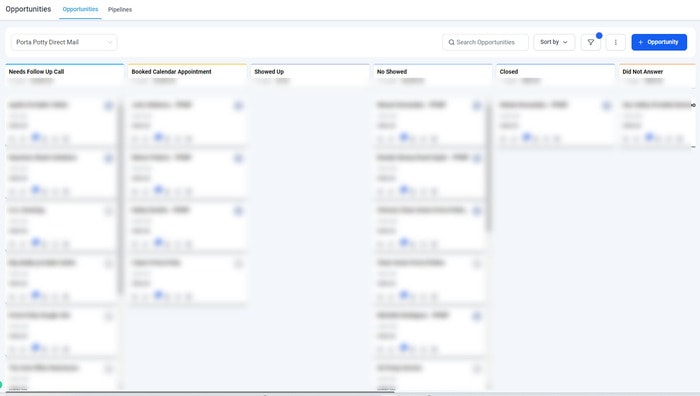The width and height of the screenshot is (700, 396).
Task: Click the Showed Up column header
Action: point(269,71)
